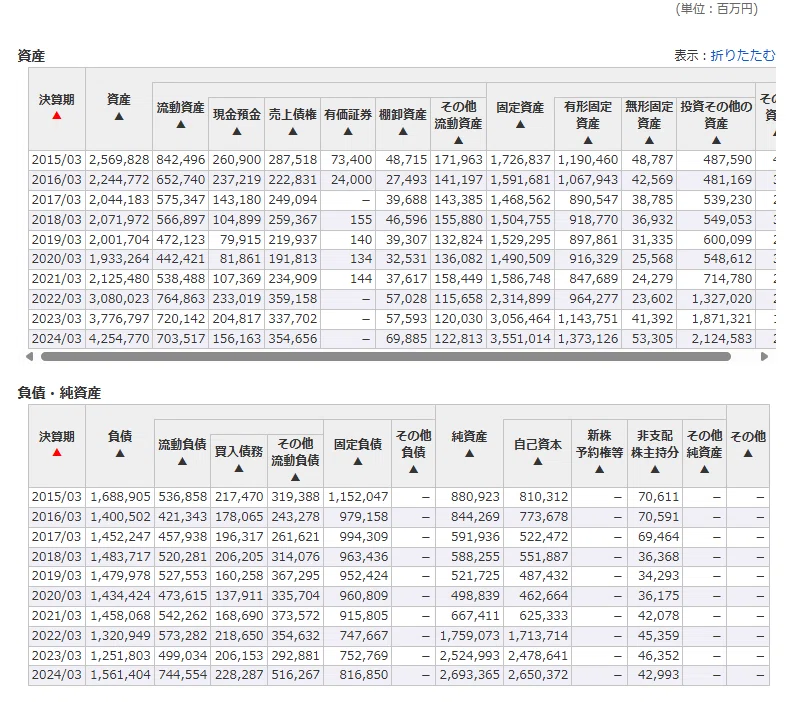Click net assets value 2,693,365
Screen dimensions: 803x702
470,675
